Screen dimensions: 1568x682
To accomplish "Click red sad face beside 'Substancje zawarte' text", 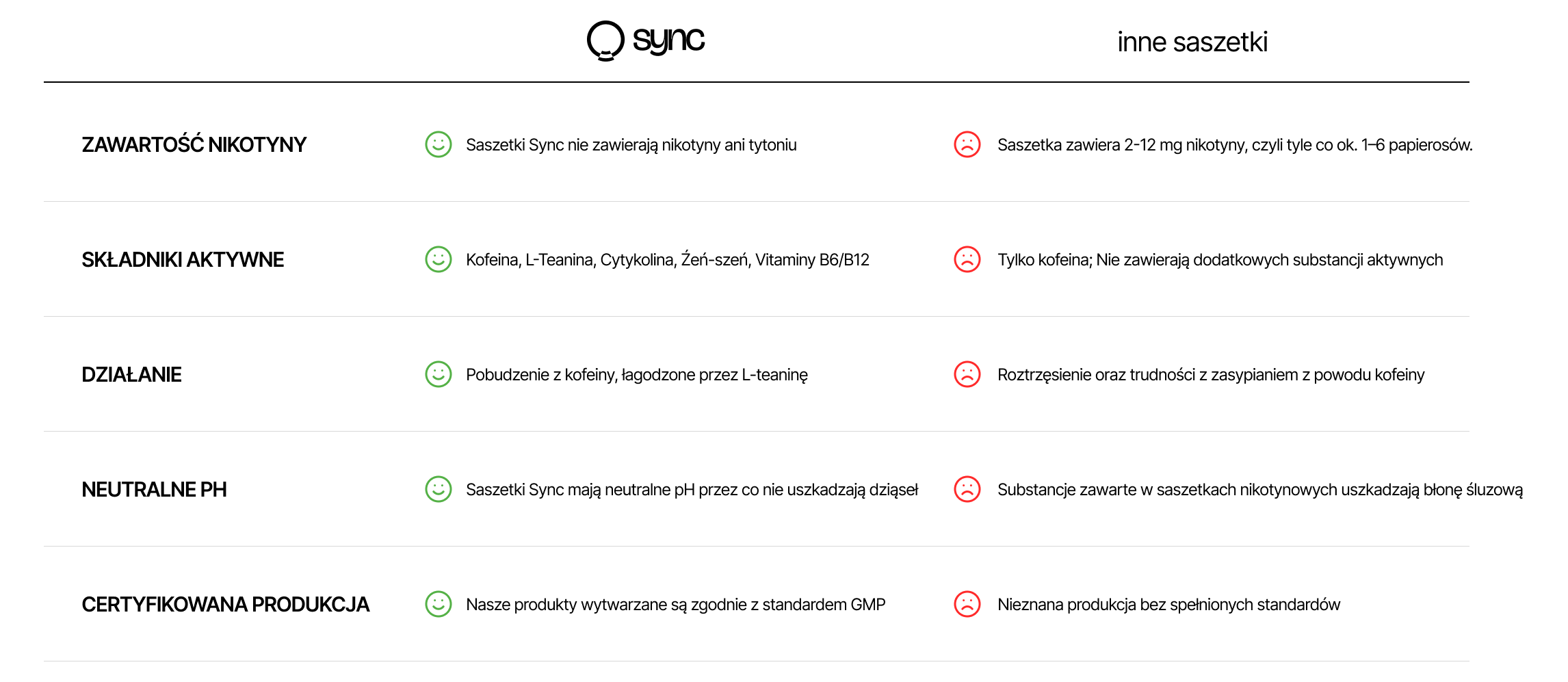I will coord(967,489).
